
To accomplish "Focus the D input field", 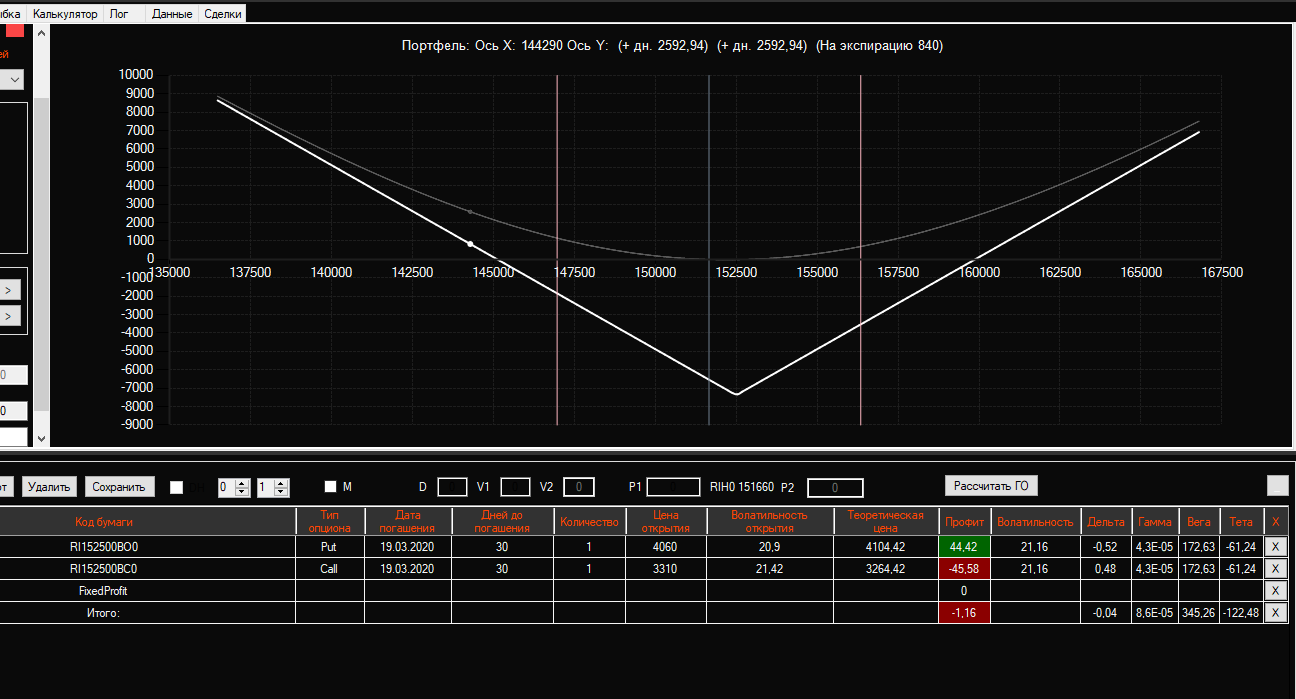I will tap(452, 487).
